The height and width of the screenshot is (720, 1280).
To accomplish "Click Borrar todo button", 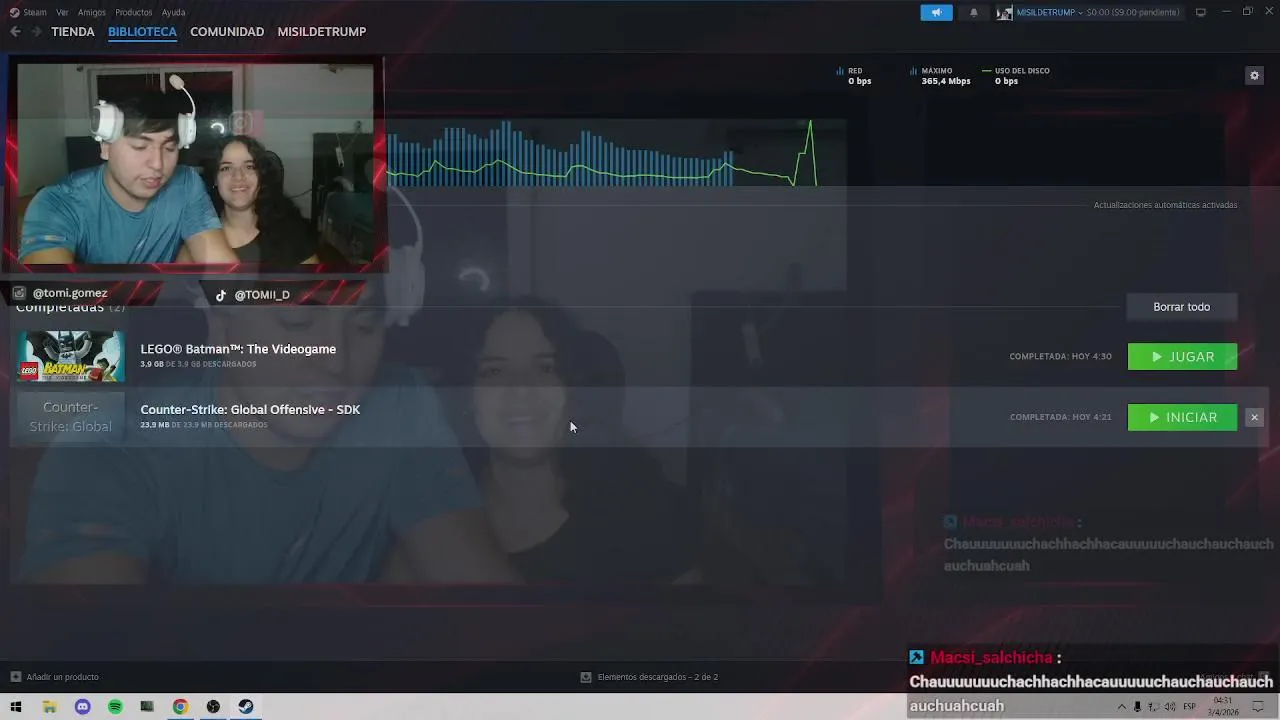I will [1182, 307].
